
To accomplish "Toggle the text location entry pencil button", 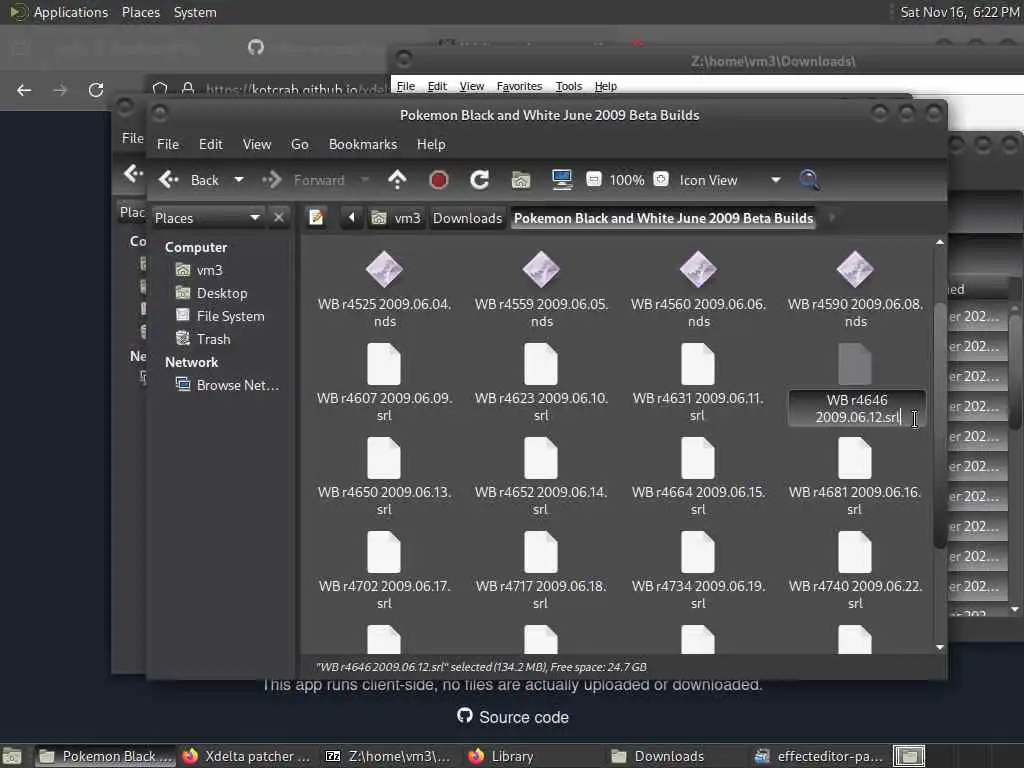I will (x=317, y=217).
